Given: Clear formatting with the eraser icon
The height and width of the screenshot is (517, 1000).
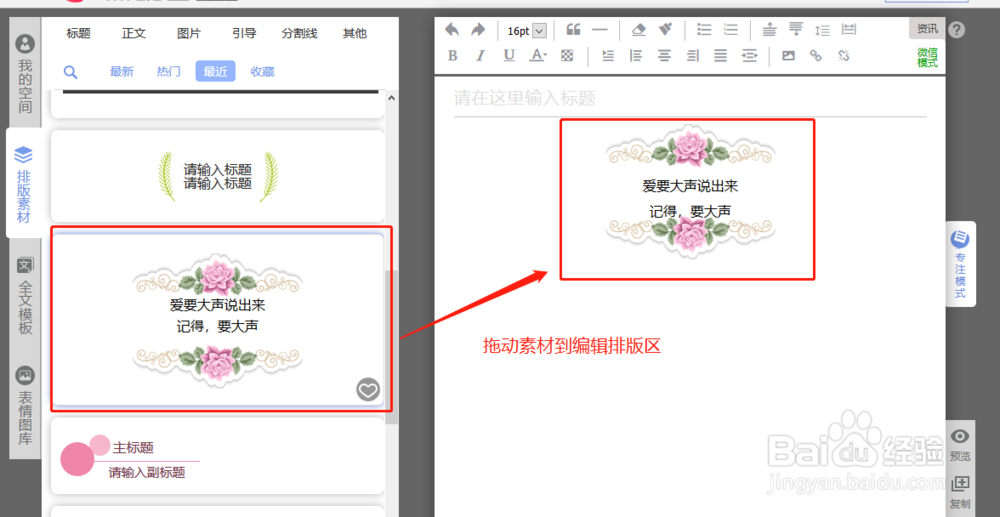Looking at the screenshot, I should point(638,29).
